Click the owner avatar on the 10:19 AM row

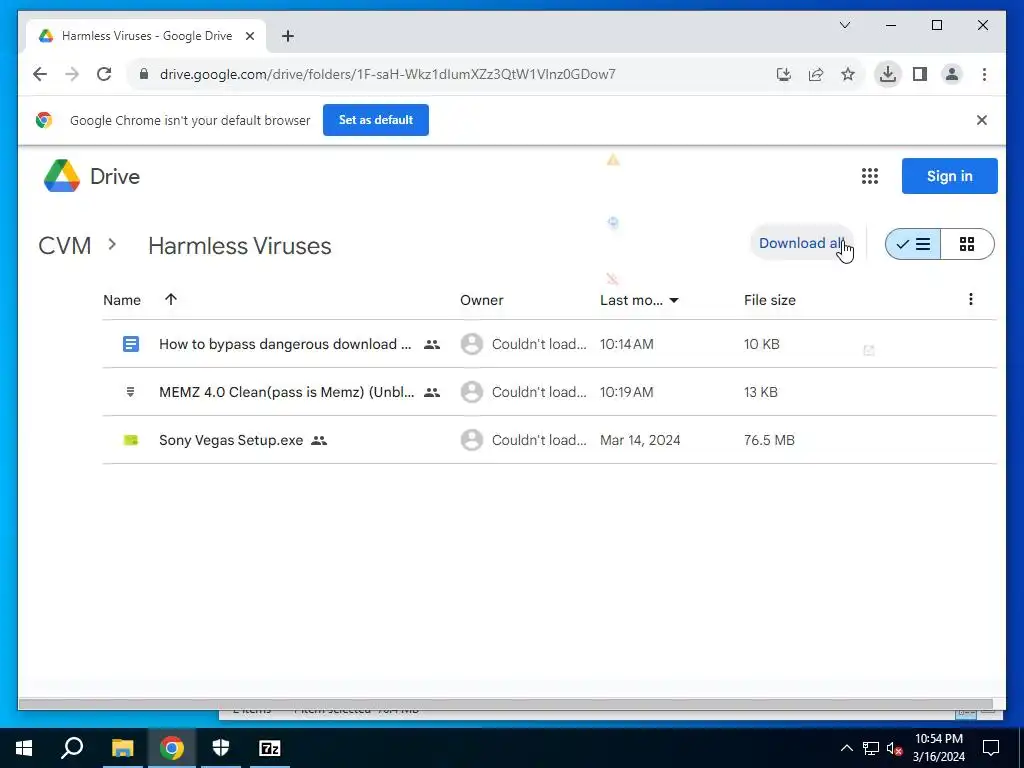[x=472, y=392]
